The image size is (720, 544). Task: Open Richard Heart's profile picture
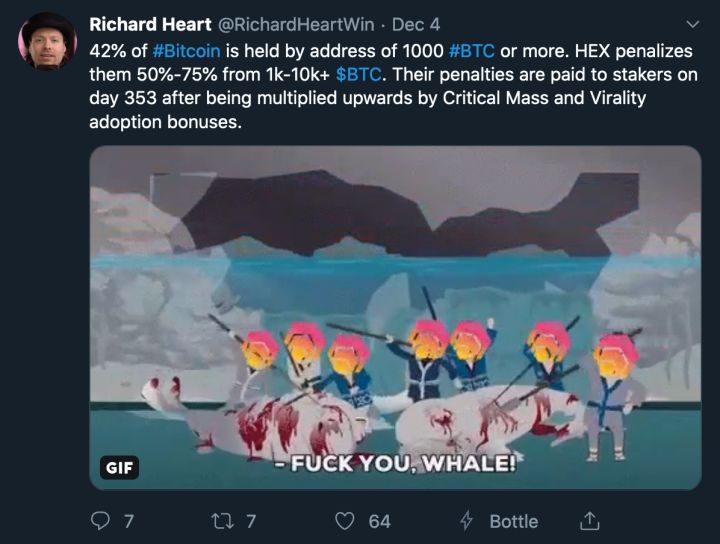(47, 41)
